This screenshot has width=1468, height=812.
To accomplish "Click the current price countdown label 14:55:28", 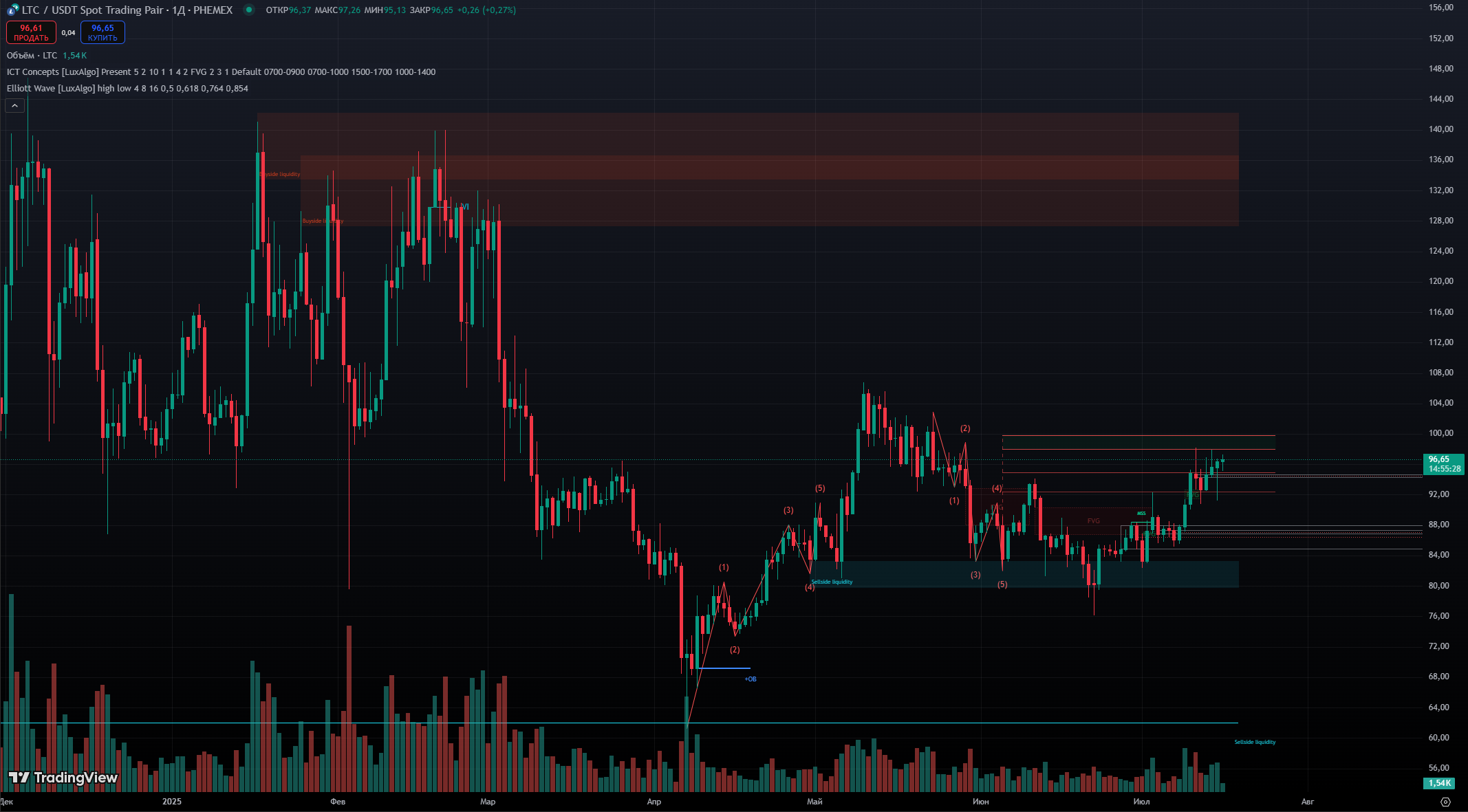I will tap(1444, 469).
